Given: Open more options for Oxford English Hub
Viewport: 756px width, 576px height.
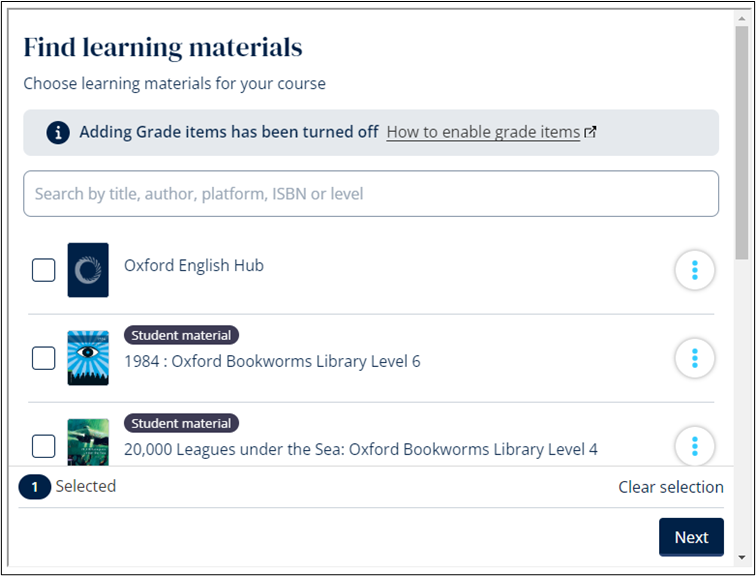Looking at the screenshot, I should point(694,270).
